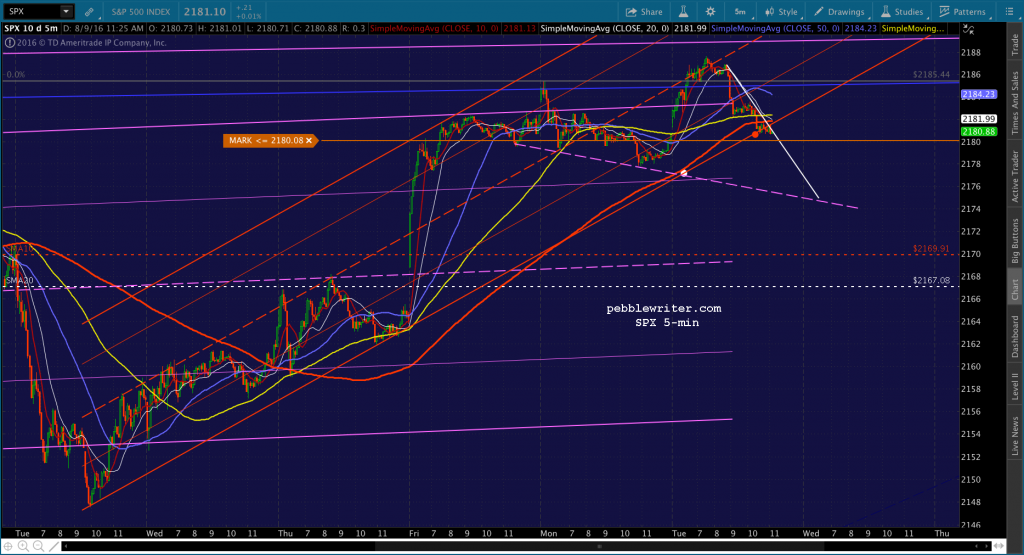
Task: Open the 5m timeframe dropdown
Action: pos(742,12)
